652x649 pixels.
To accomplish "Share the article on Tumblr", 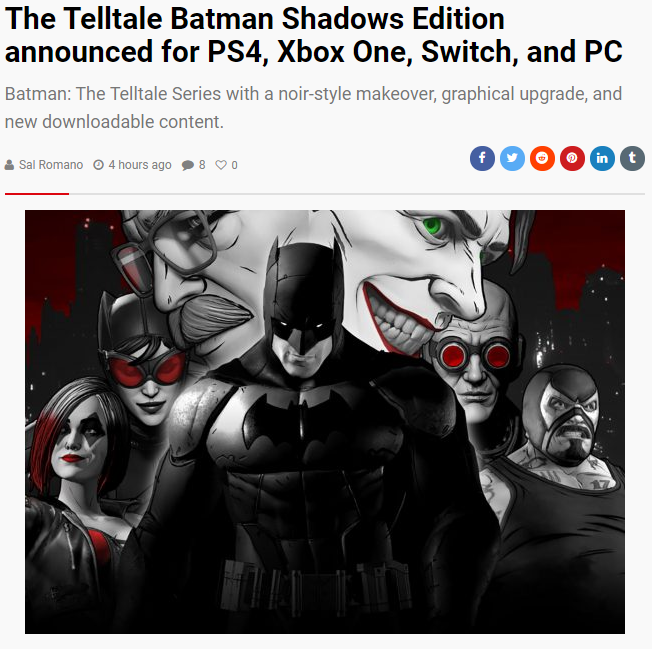I will pyautogui.click(x=632, y=158).
